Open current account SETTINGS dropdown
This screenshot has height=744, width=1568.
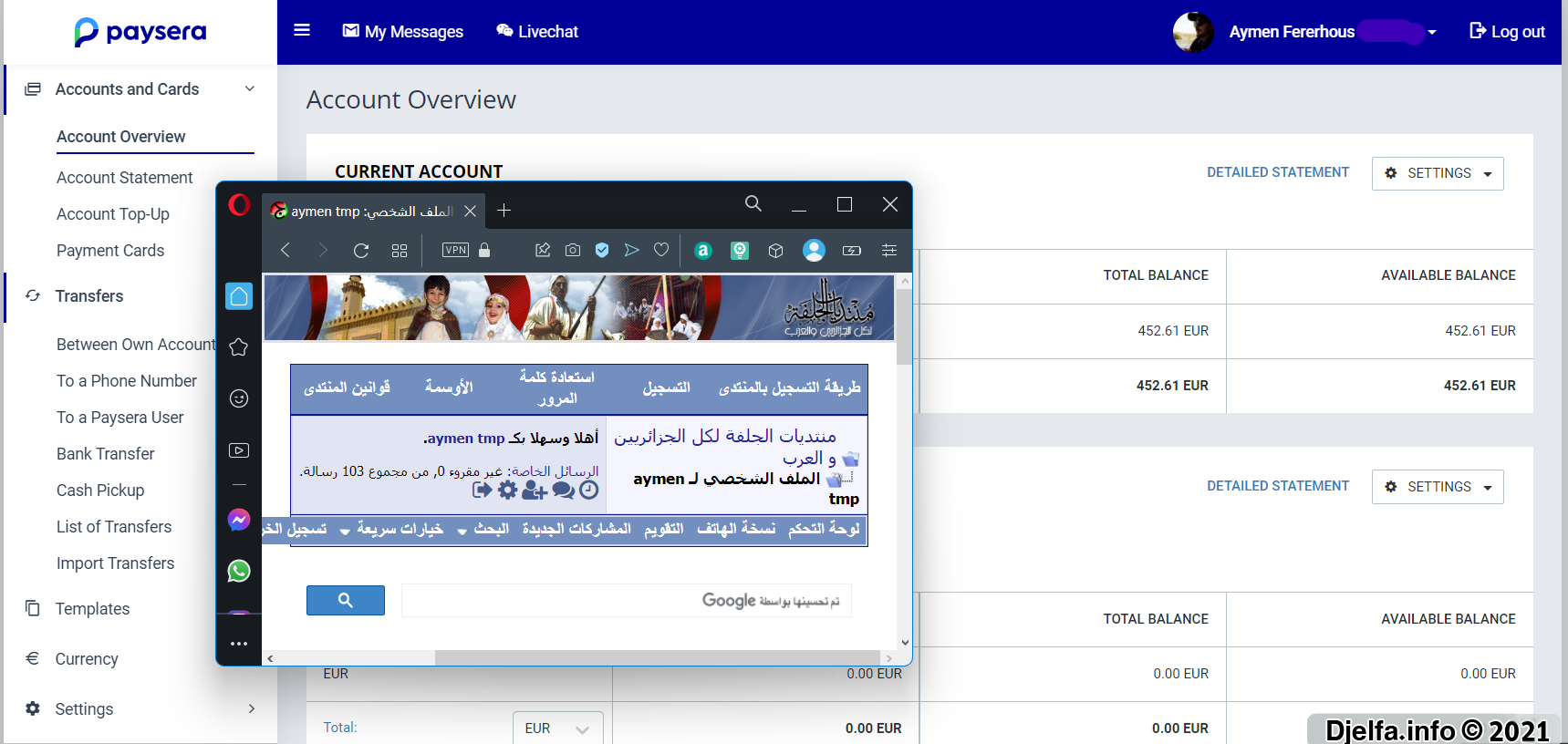[1438, 173]
